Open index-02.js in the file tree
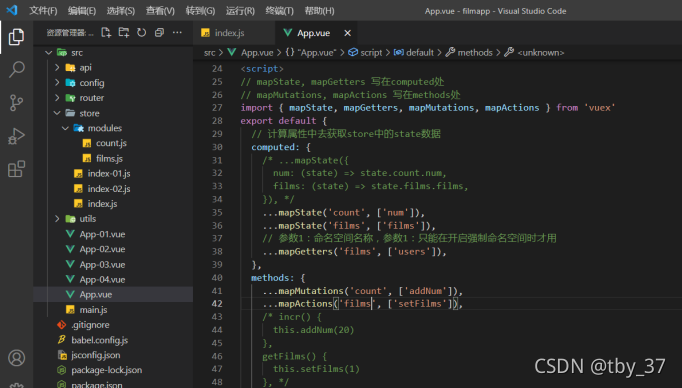The height and width of the screenshot is (388, 682). tap(113, 189)
